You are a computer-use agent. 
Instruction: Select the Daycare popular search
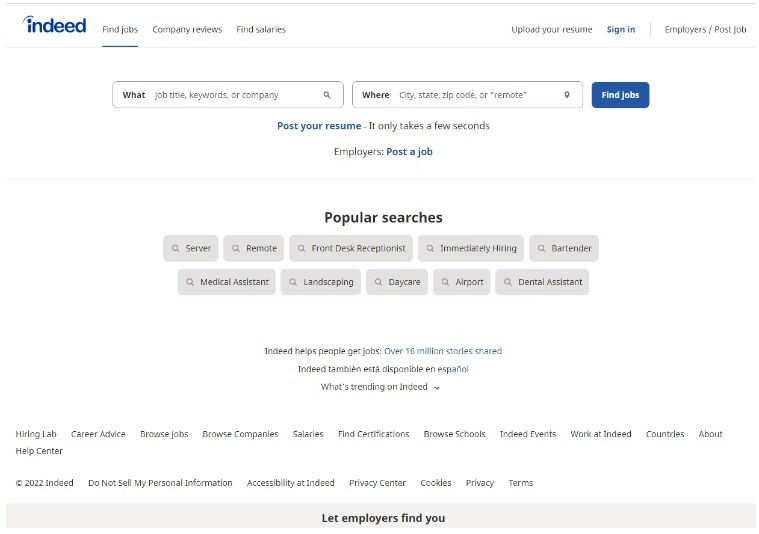(x=397, y=282)
